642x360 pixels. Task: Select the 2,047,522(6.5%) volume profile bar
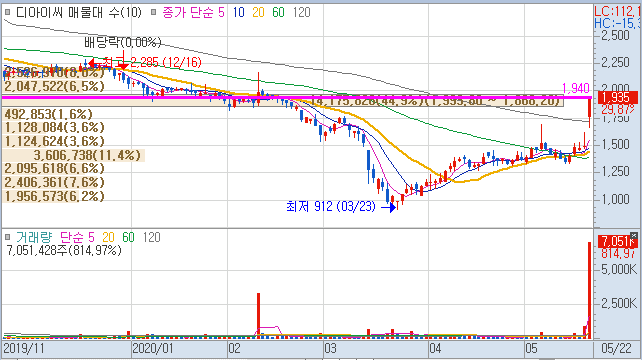[54, 86]
